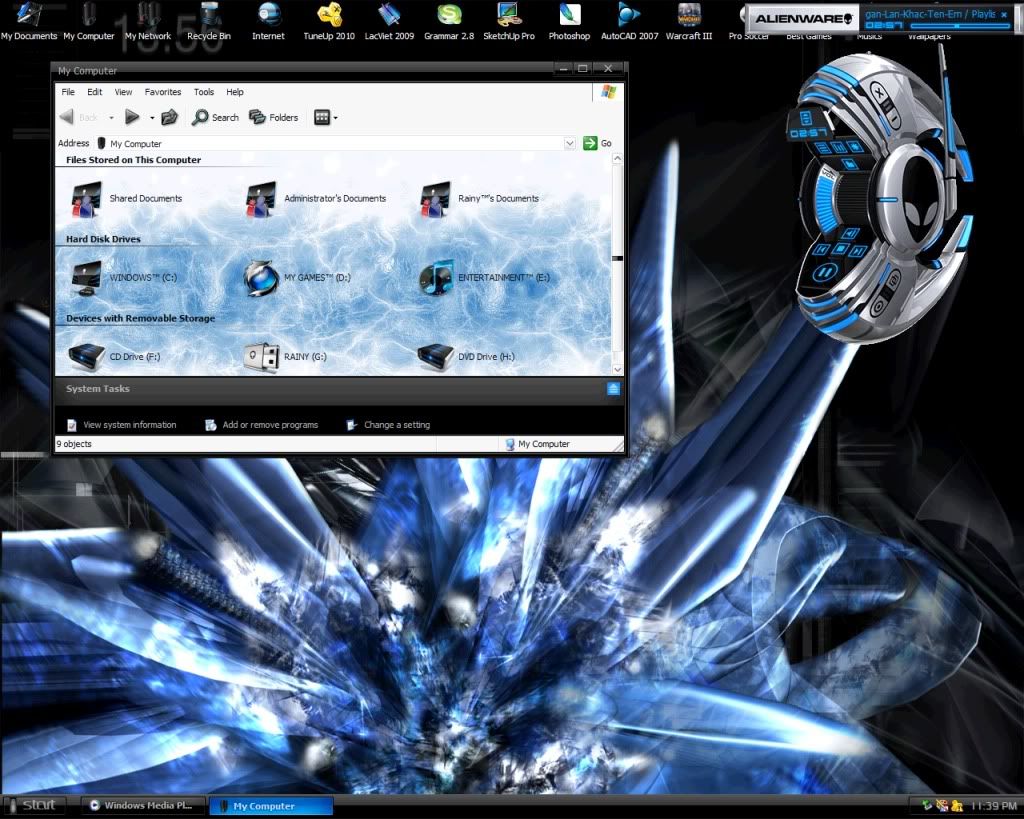This screenshot has height=819, width=1024.
Task: Close the Alienware track title bar
Action: (x=1004, y=14)
